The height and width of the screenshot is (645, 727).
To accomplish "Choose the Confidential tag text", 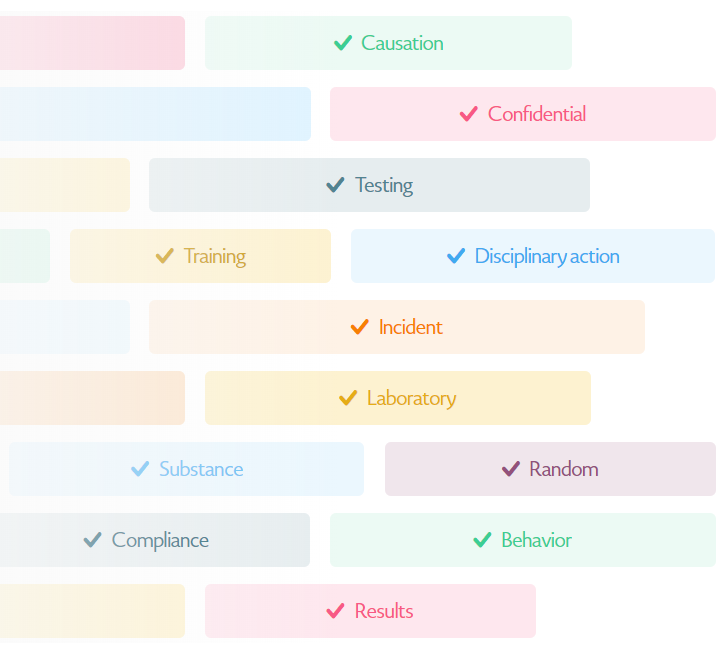I will (x=537, y=114).
